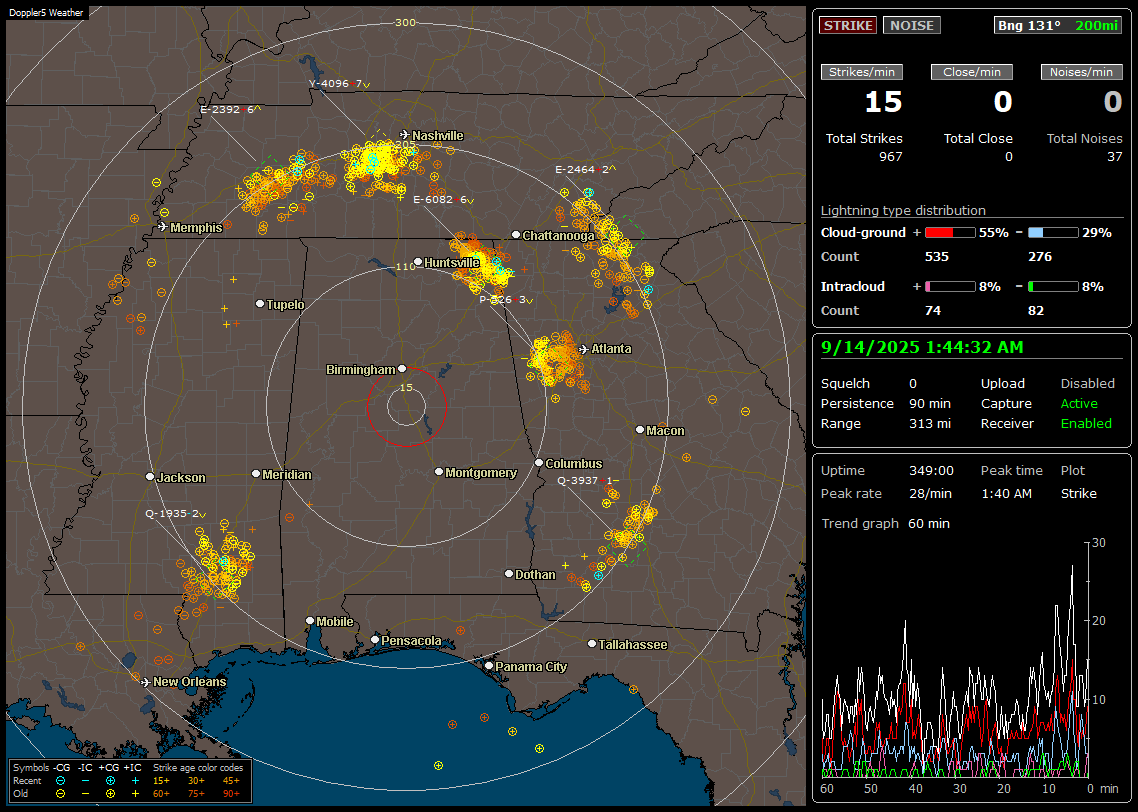Click the Persistence value 90 min
Screen dimensions: 1138x812
point(930,403)
